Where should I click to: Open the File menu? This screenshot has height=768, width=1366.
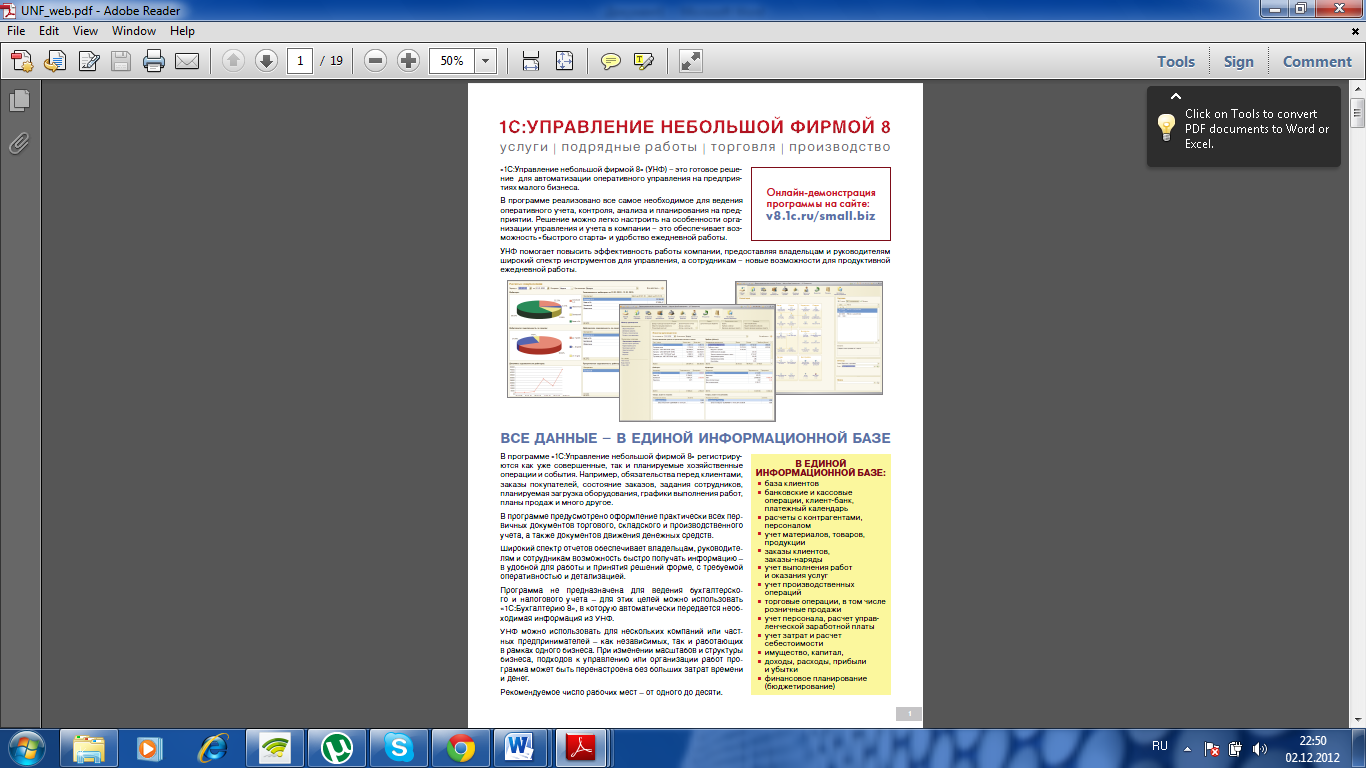pyautogui.click(x=17, y=31)
